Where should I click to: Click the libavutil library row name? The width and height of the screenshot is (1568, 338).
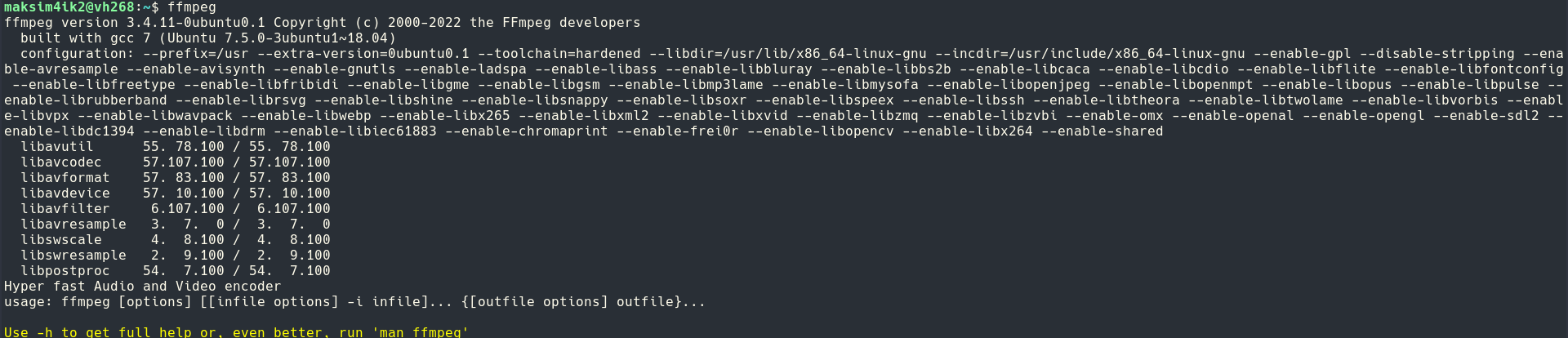[57, 147]
